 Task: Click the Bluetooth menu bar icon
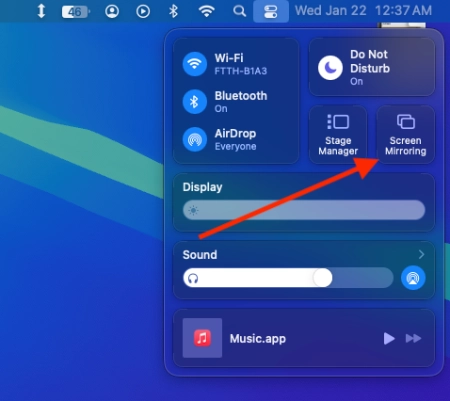coord(173,11)
